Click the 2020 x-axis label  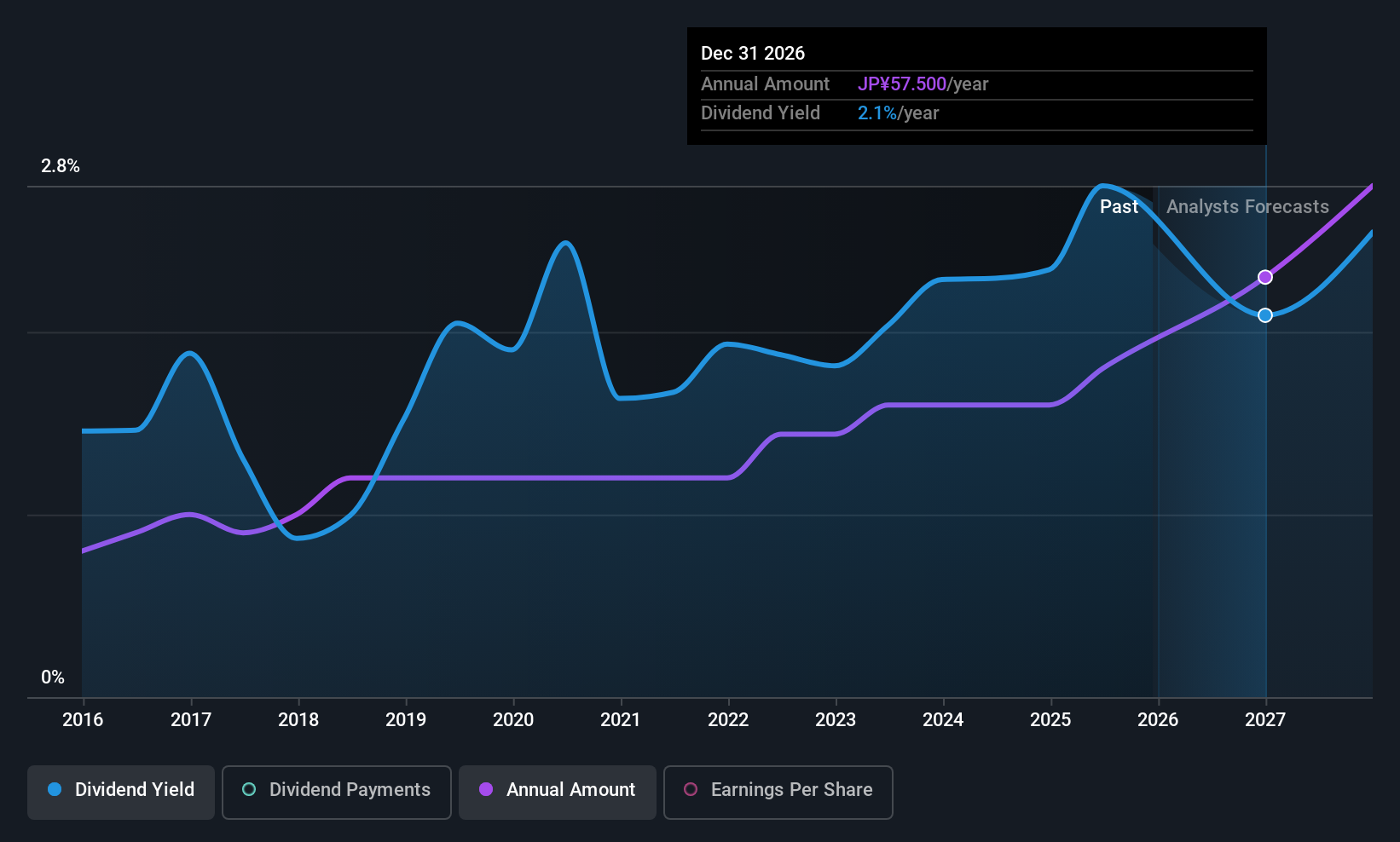point(513,720)
